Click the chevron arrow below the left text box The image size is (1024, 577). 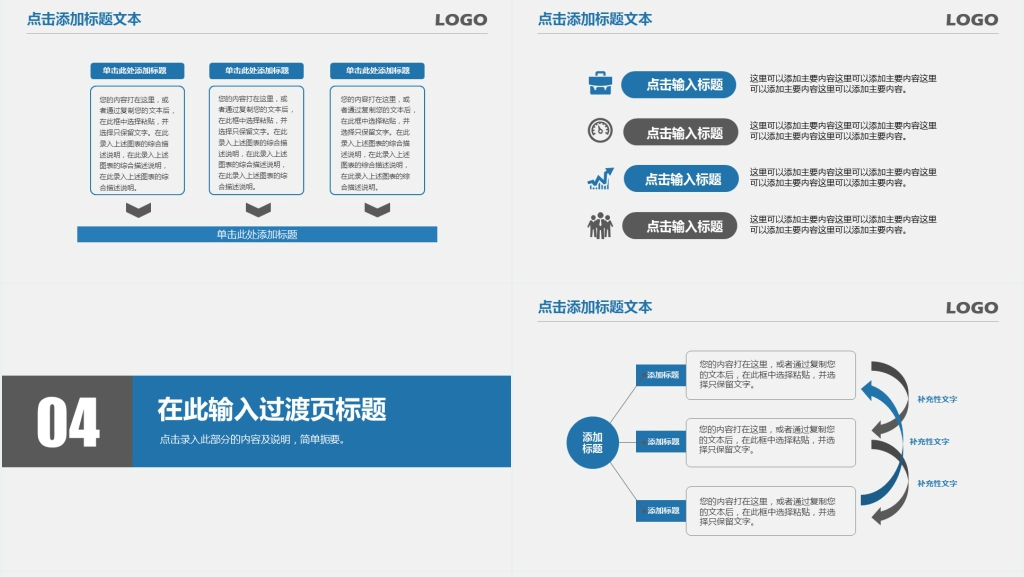pos(138,210)
